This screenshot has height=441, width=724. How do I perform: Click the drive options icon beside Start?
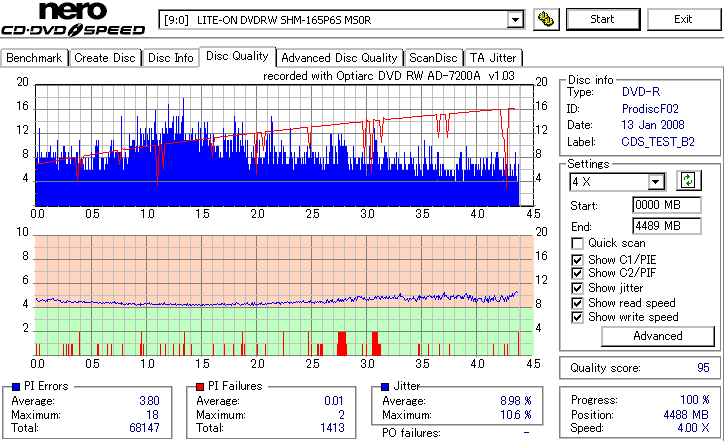tap(546, 19)
